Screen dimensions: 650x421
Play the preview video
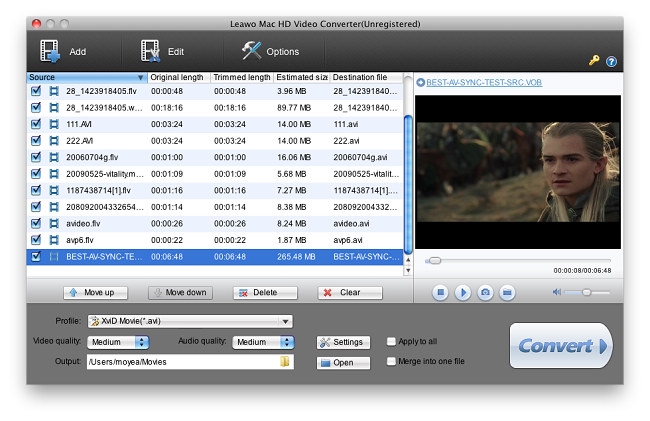click(463, 293)
